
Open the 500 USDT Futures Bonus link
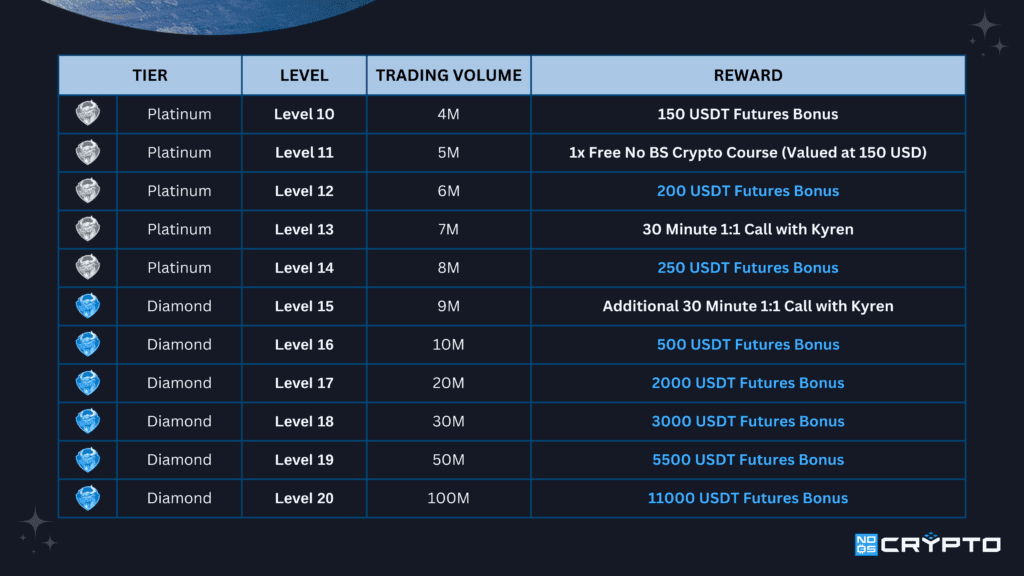point(748,344)
